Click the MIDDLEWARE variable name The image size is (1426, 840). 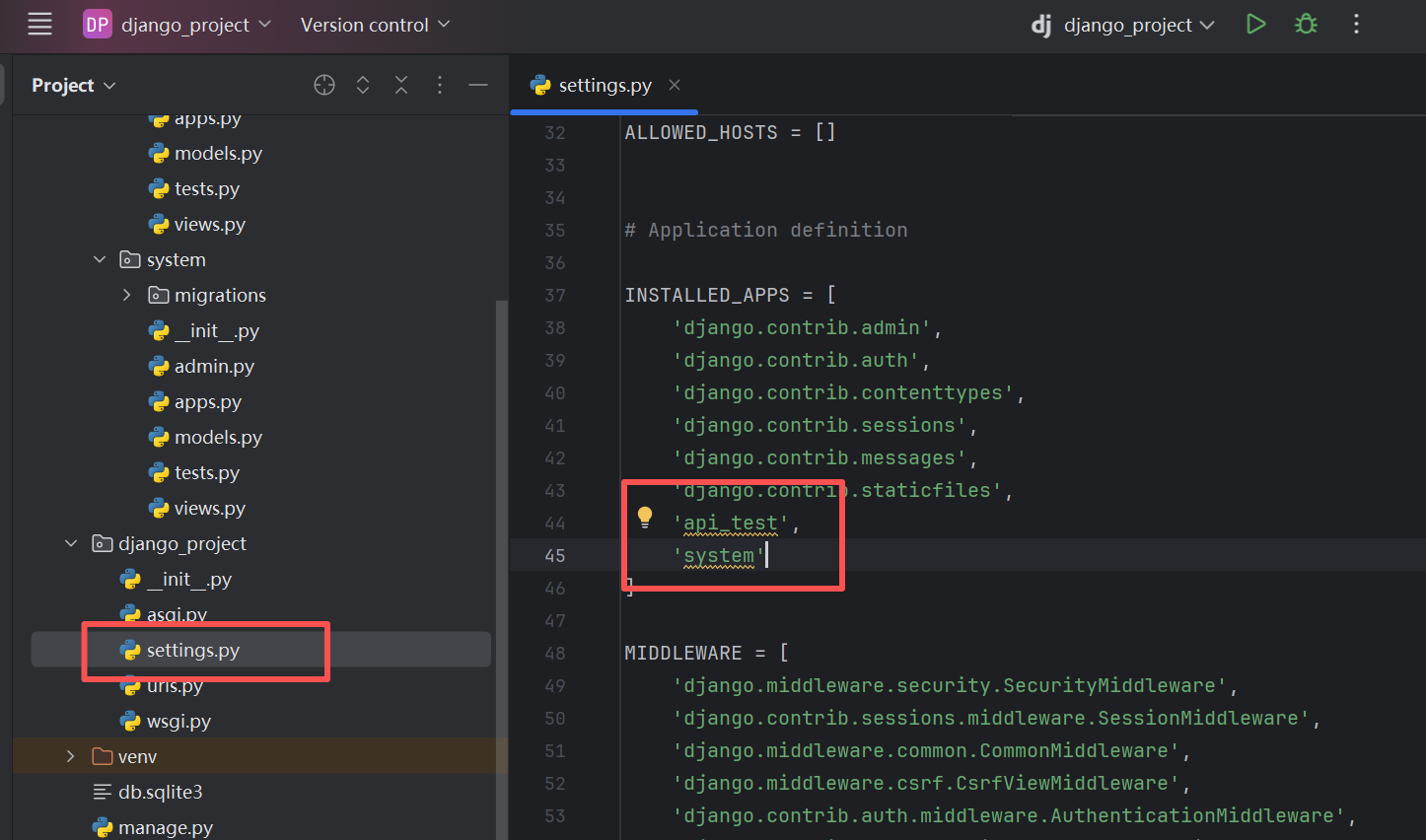click(x=683, y=653)
